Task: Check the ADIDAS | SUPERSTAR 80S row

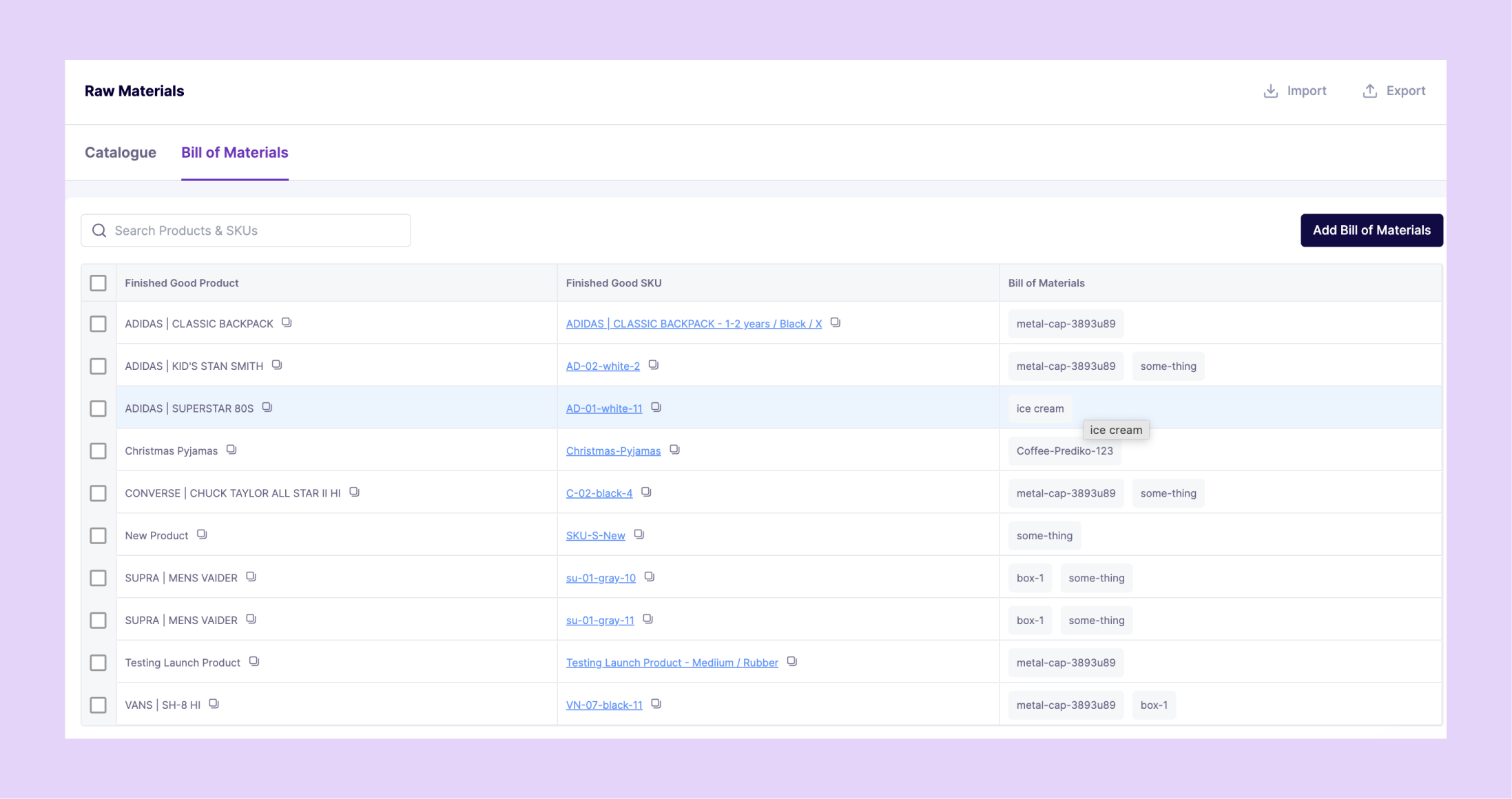Action: point(98,408)
